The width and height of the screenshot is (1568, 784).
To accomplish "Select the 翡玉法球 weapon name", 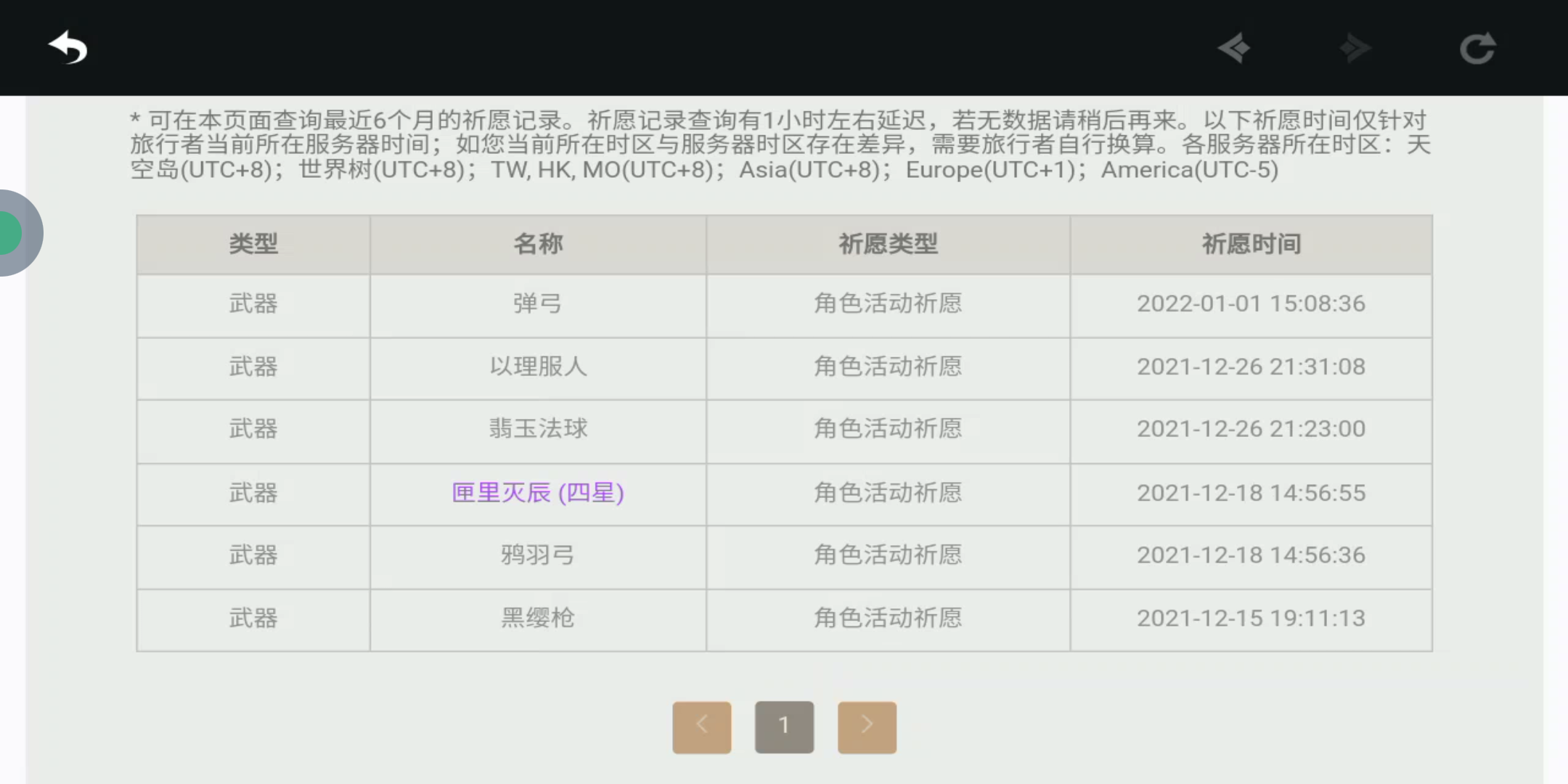I will (x=537, y=429).
